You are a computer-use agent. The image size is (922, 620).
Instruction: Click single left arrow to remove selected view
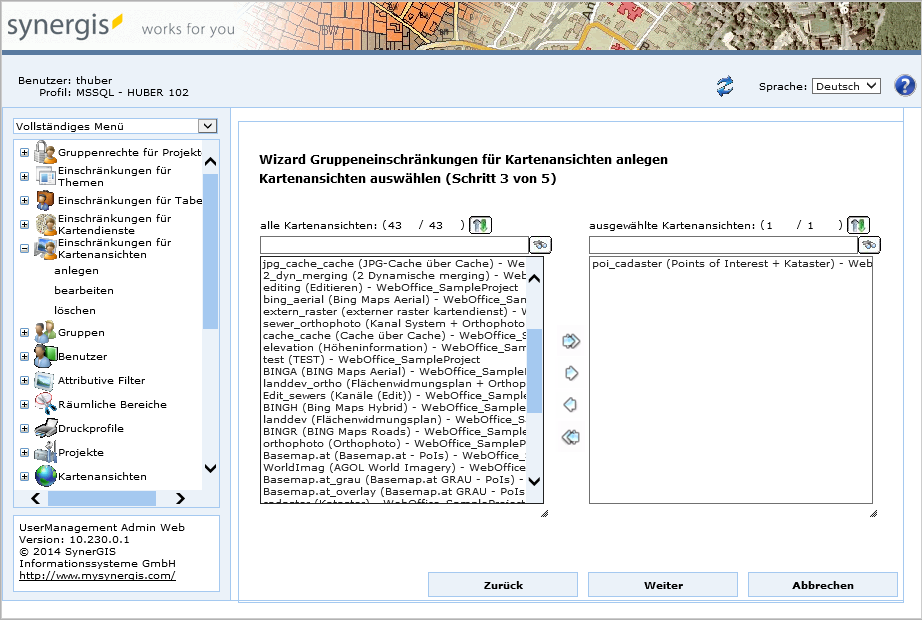click(571, 405)
